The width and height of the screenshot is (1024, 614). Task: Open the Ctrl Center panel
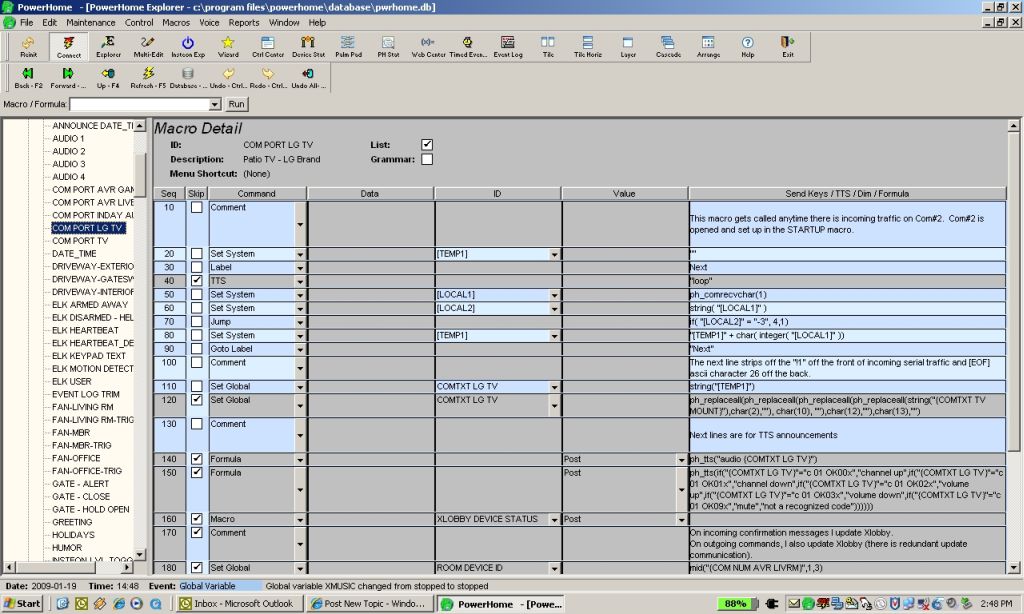268,47
